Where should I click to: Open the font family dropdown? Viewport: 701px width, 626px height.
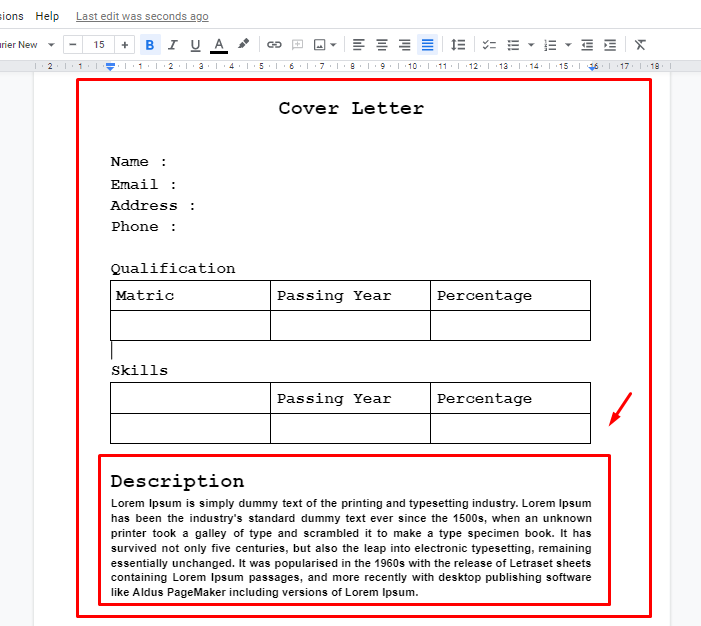point(27,45)
